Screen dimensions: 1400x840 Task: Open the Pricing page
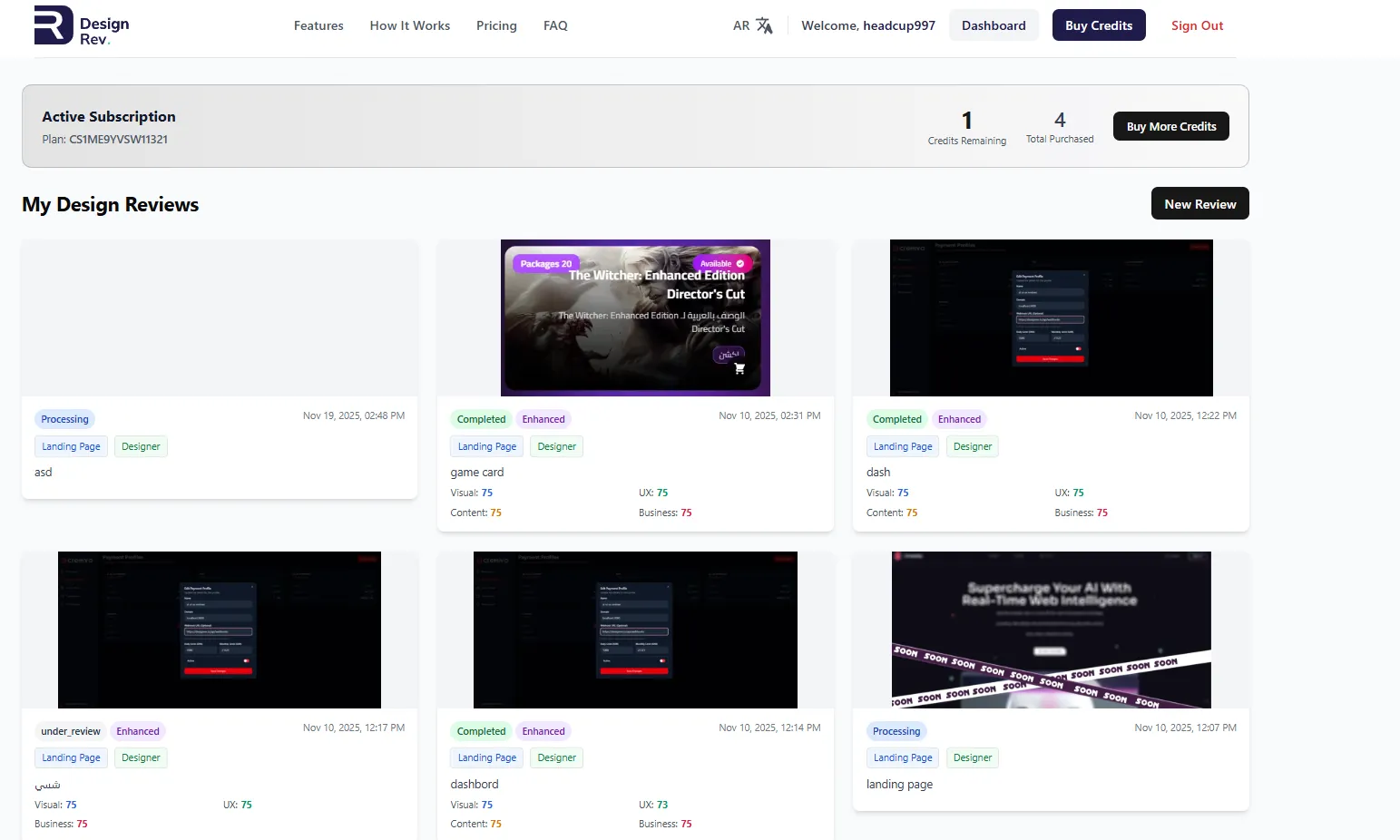pyautogui.click(x=496, y=25)
